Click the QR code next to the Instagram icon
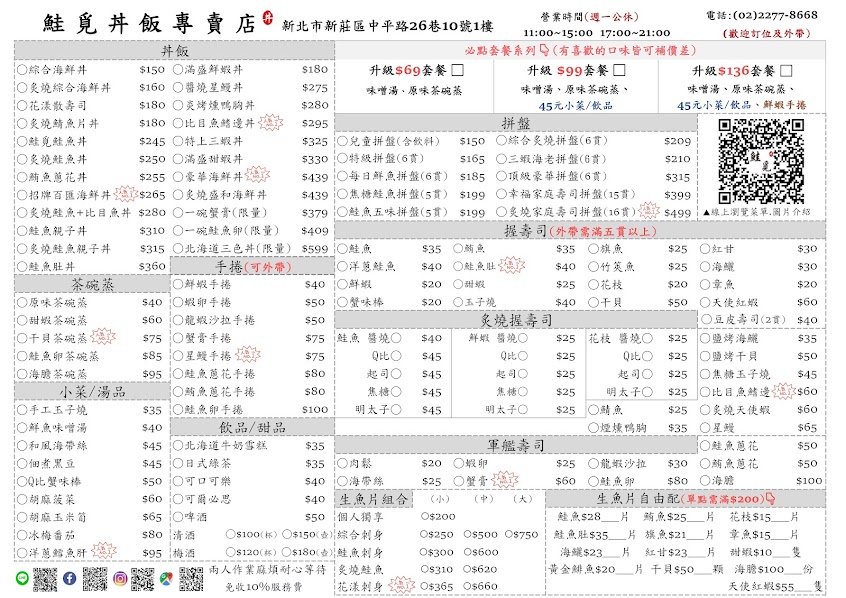Screen dimensions: 846x598 (x=142, y=579)
